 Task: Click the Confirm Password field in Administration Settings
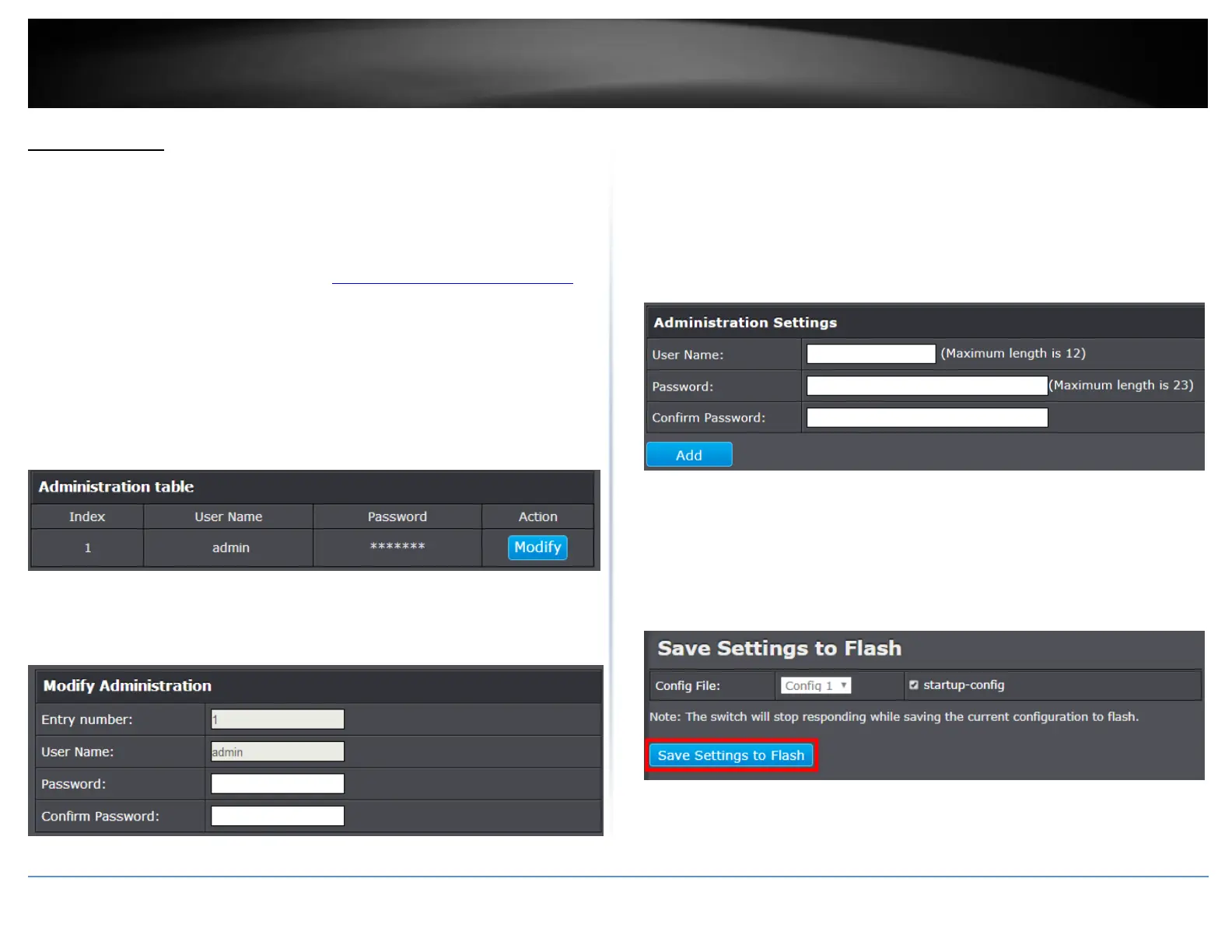click(927, 418)
